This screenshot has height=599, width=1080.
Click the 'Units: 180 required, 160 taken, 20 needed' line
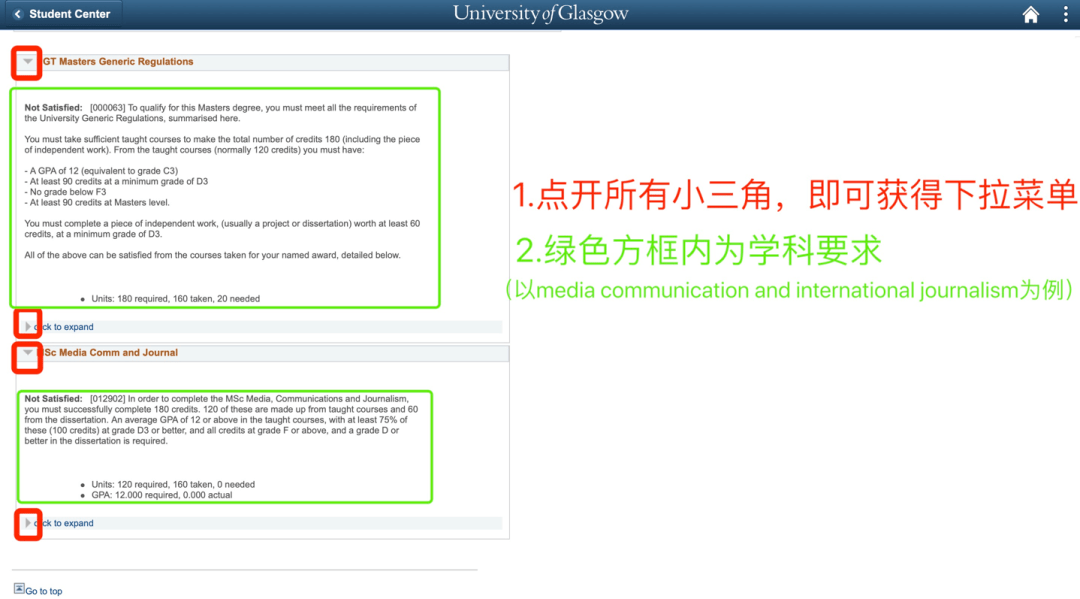(x=175, y=299)
